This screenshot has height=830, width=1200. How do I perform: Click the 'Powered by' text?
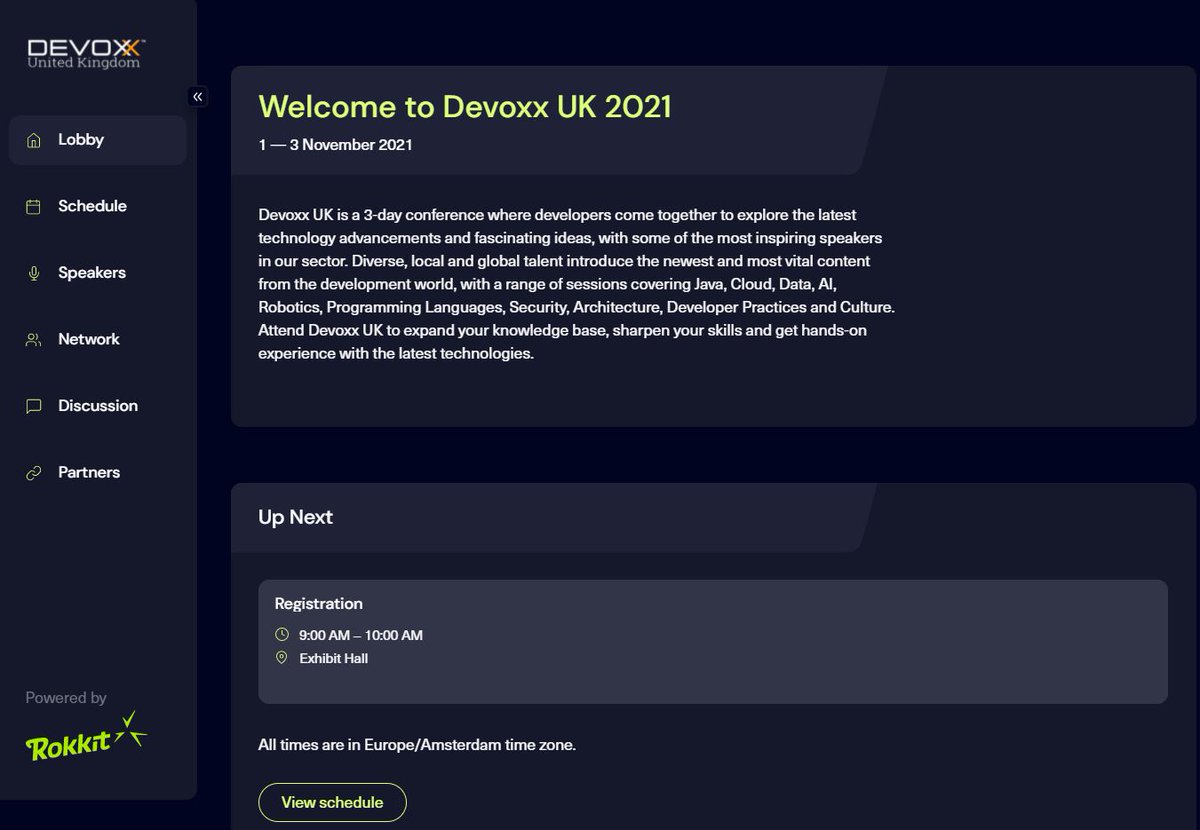[66, 698]
